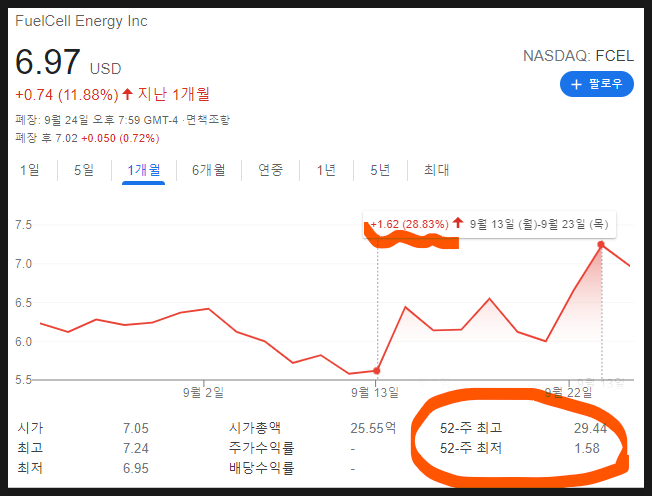Click the 최고 value 7.24
Viewport: 652px width, 496px height.
(x=136, y=448)
